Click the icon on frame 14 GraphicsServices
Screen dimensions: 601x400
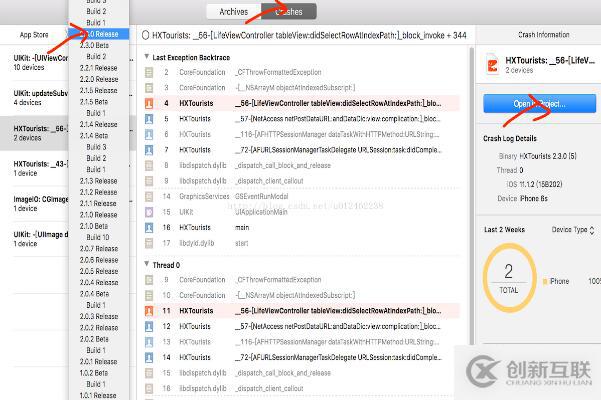tap(149, 197)
